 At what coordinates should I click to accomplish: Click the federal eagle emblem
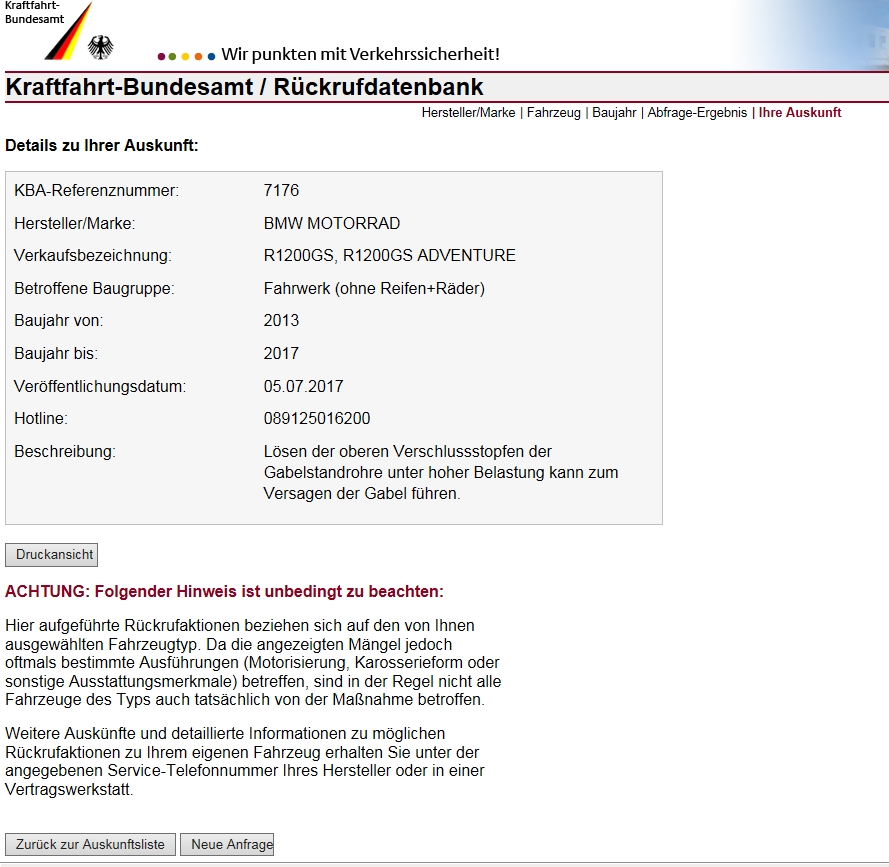pos(101,47)
